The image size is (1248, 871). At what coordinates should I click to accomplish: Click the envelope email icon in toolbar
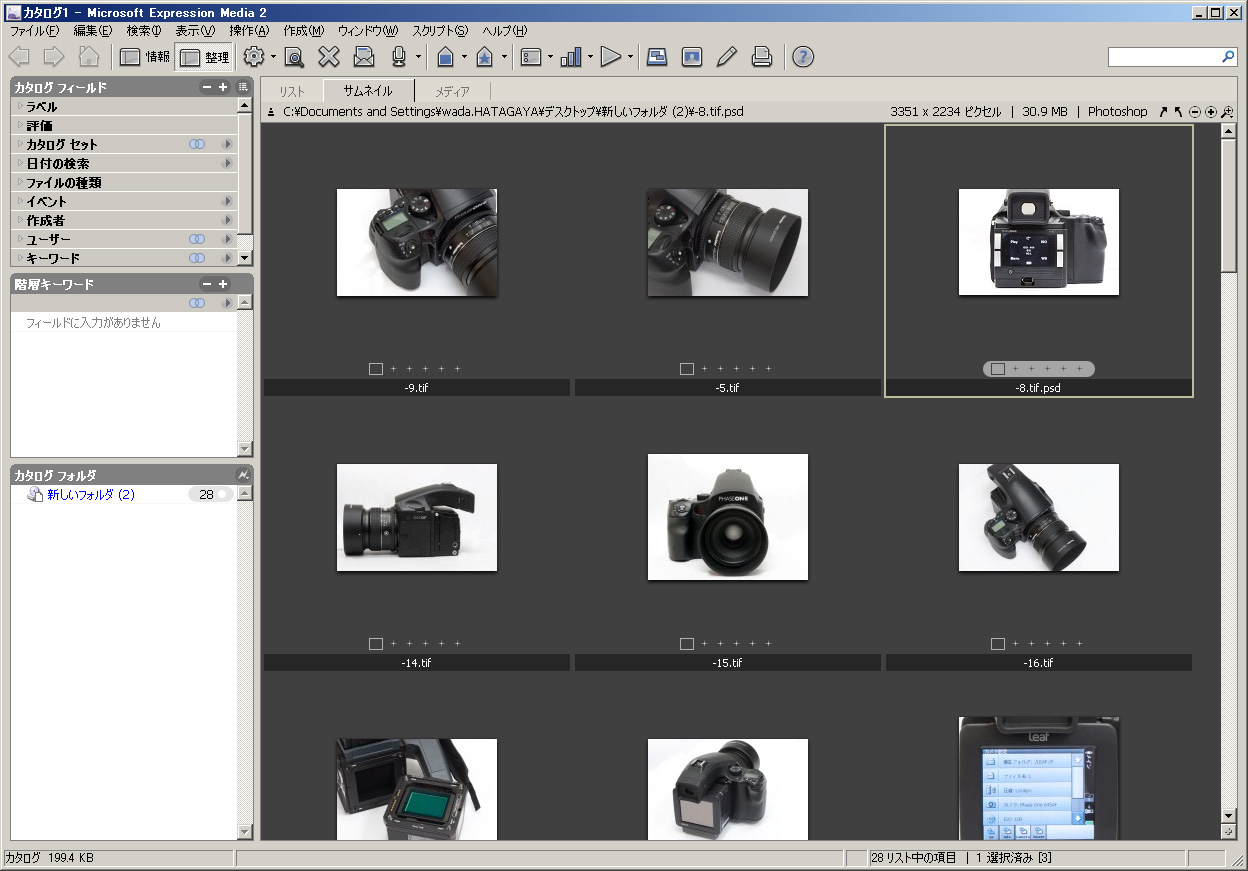[x=364, y=57]
